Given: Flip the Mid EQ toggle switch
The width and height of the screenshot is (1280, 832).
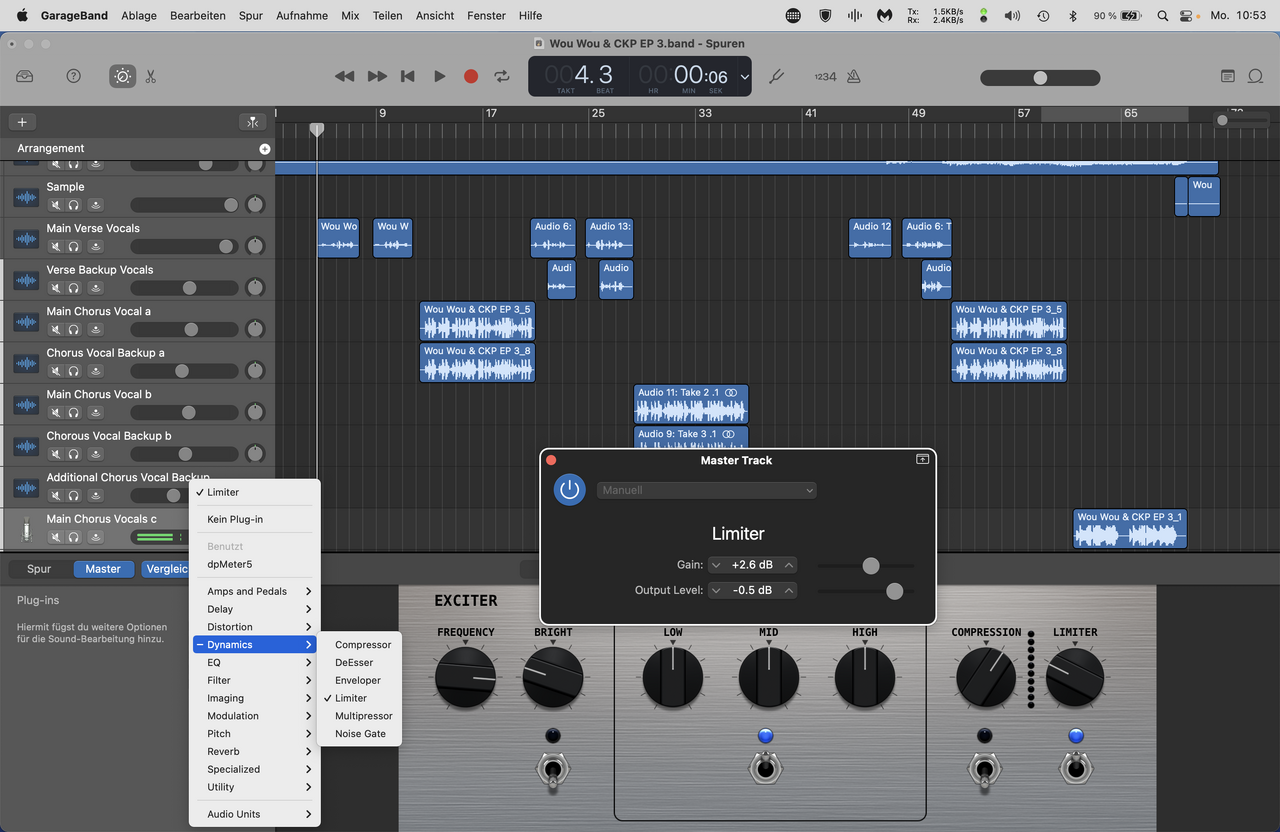Looking at the screenshot, I should coord(765,768).
